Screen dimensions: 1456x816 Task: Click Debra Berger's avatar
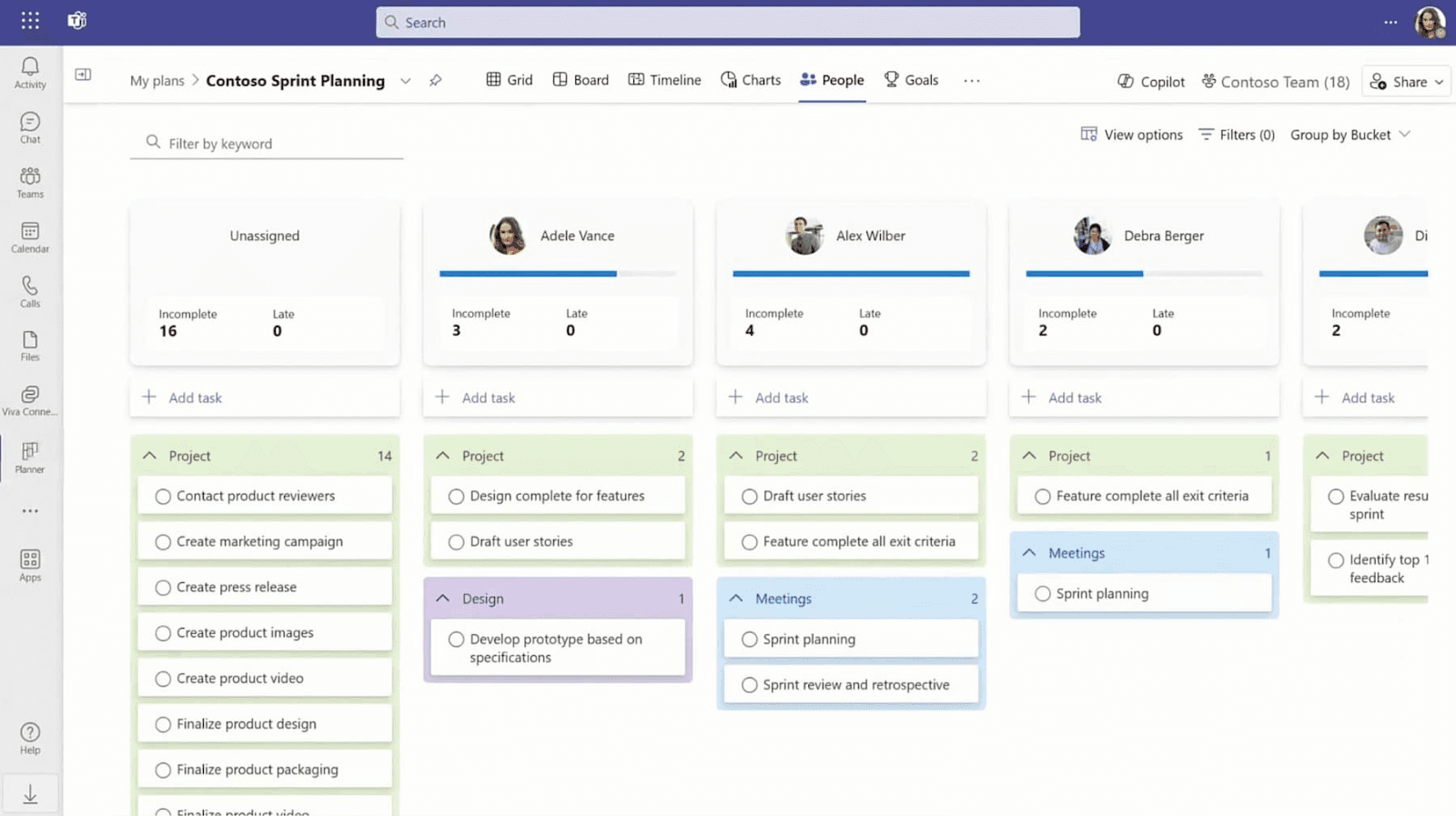(1092, 236)
